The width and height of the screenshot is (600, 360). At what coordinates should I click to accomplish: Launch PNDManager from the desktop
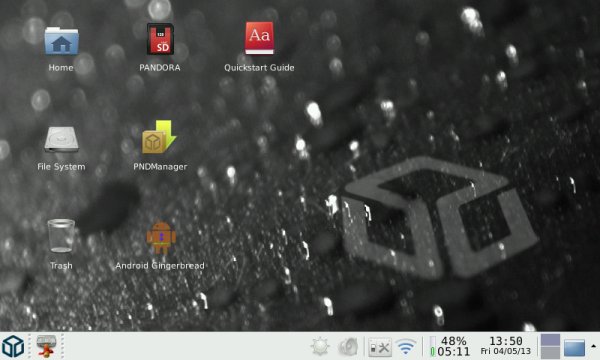pyautogui.click(x=159, y=137)
